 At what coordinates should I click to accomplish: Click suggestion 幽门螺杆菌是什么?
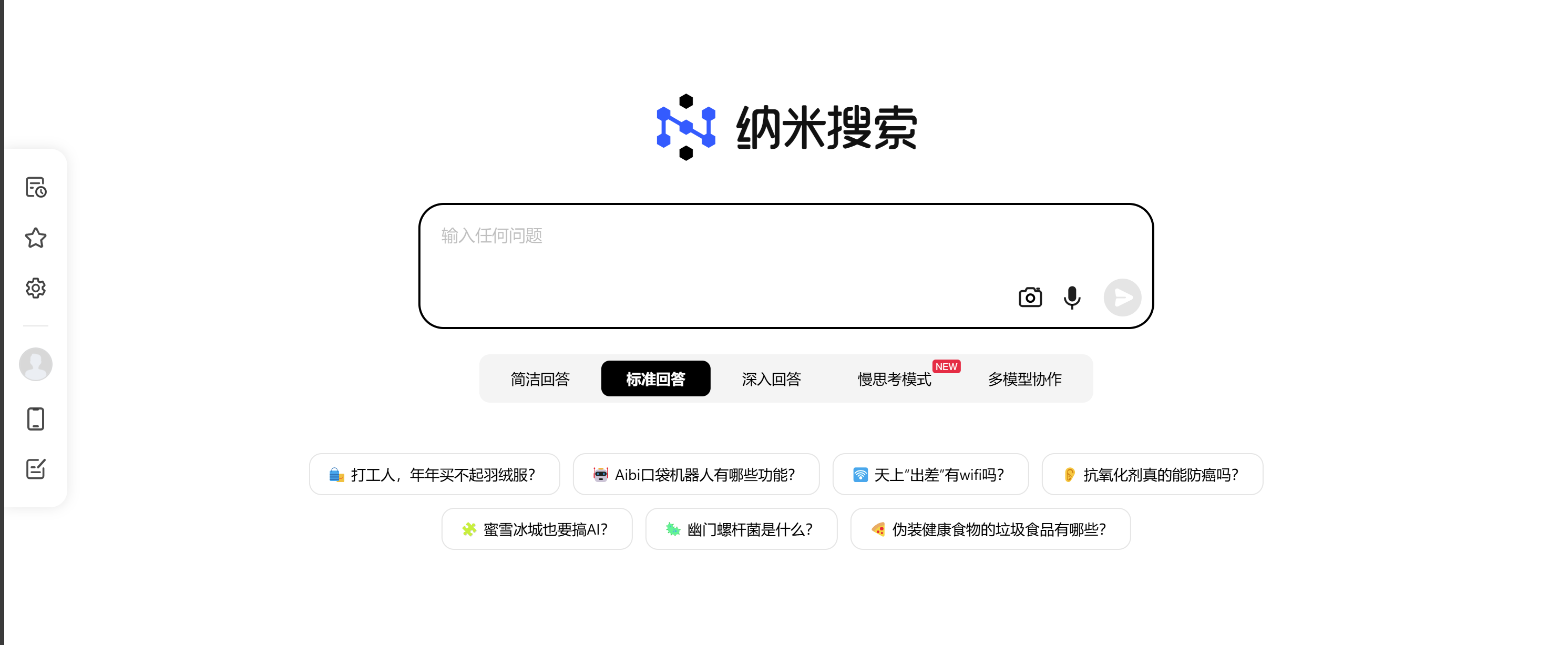tap(741, 529)
